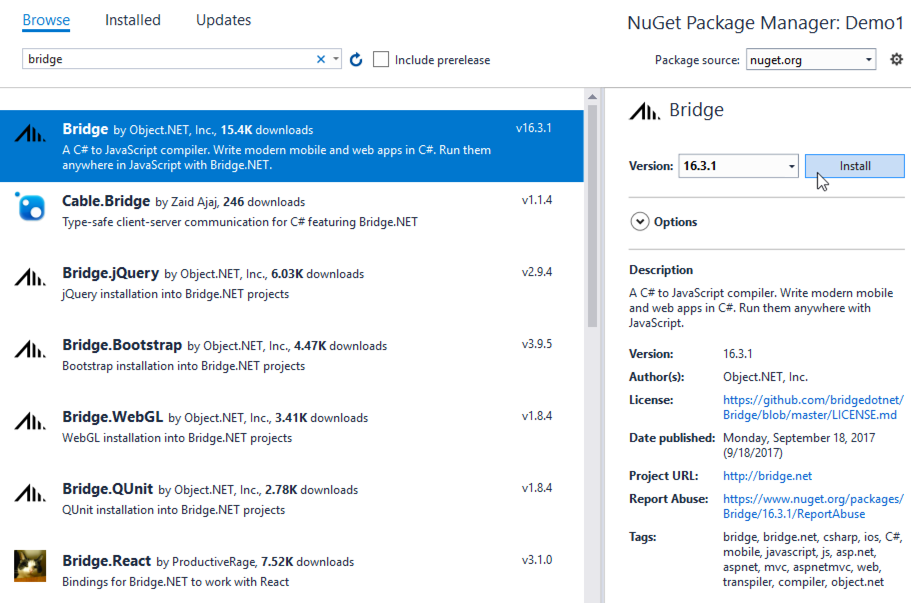Switch to the Browse tab
The image size is (911, 603).
[46, 20]
